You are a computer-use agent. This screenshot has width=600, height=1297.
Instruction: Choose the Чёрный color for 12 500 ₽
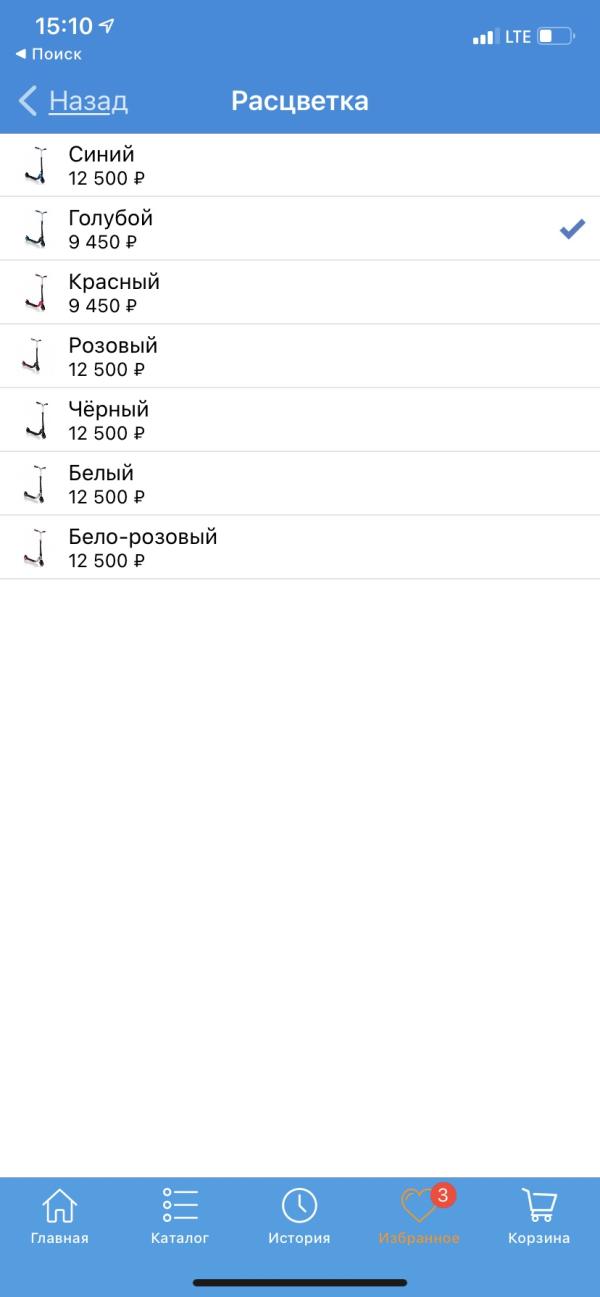(300, 420)
